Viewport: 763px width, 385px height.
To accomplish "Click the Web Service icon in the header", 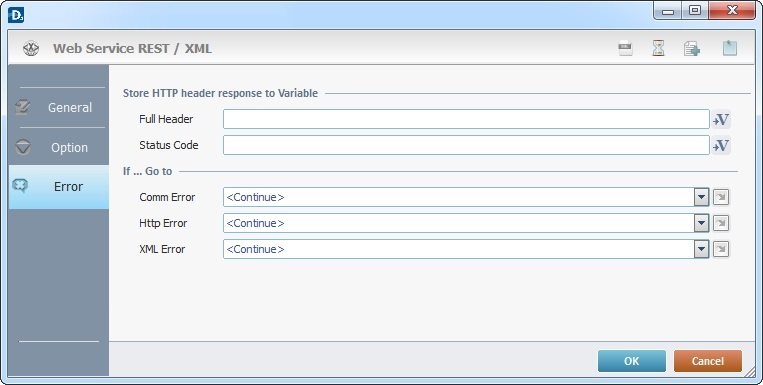I will point(31,48).
